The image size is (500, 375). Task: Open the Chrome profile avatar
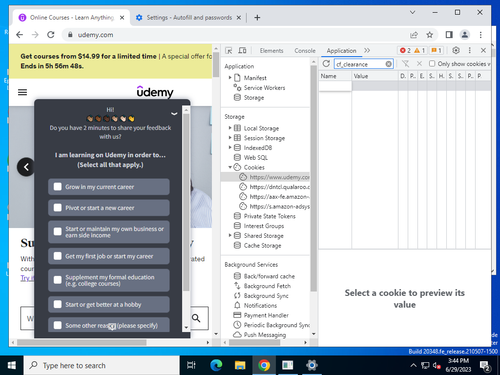(465, 35)
